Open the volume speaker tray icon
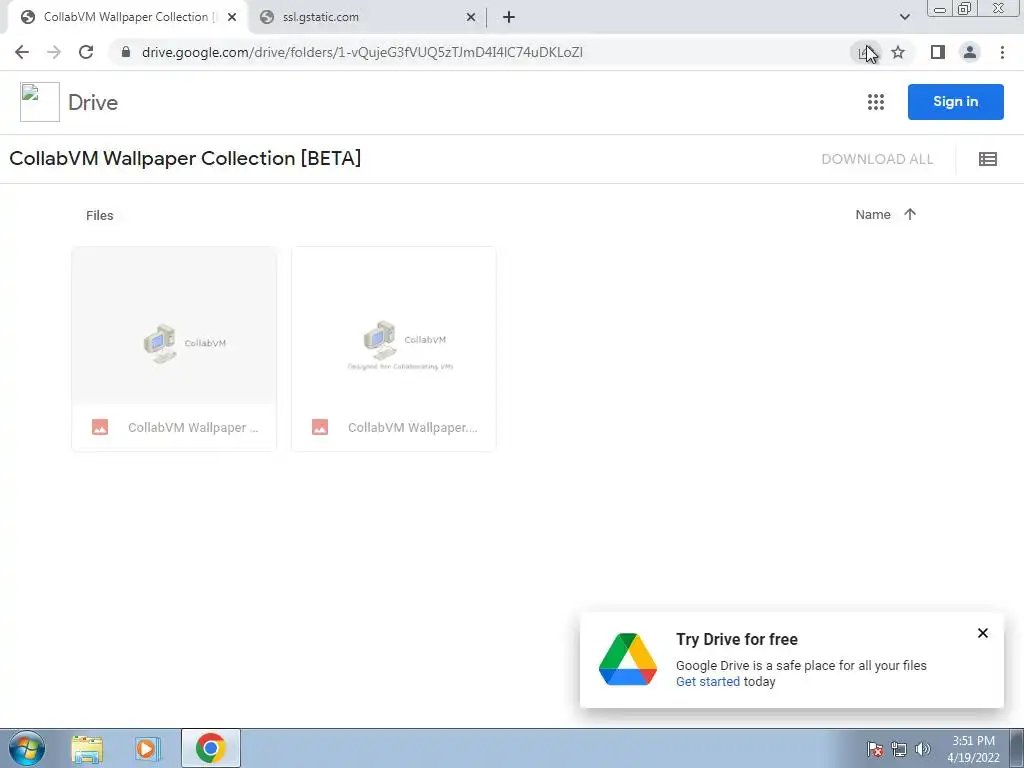 click(x=923, y=749)
